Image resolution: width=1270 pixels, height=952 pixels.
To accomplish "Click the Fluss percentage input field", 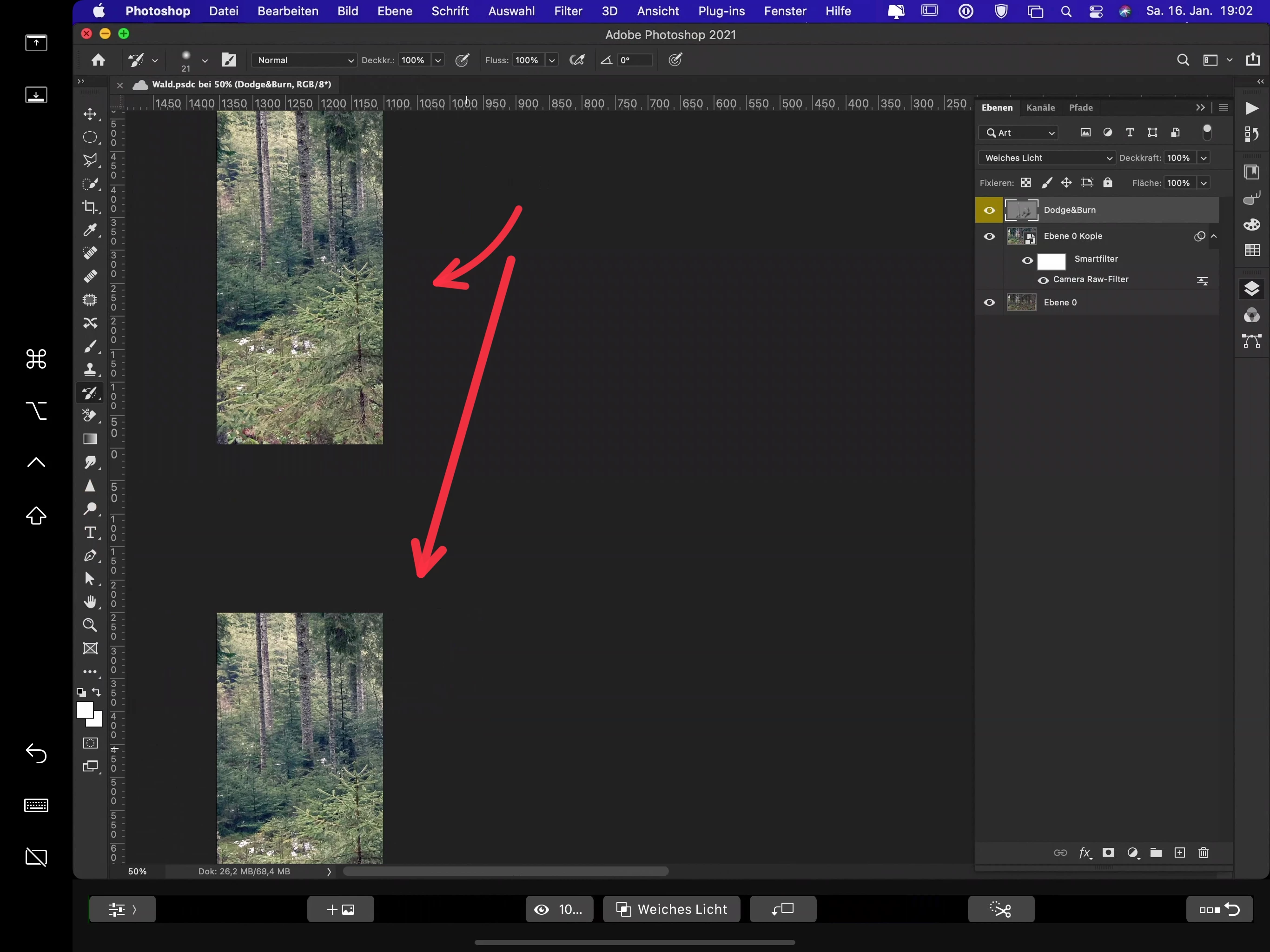I will point(527,60).
